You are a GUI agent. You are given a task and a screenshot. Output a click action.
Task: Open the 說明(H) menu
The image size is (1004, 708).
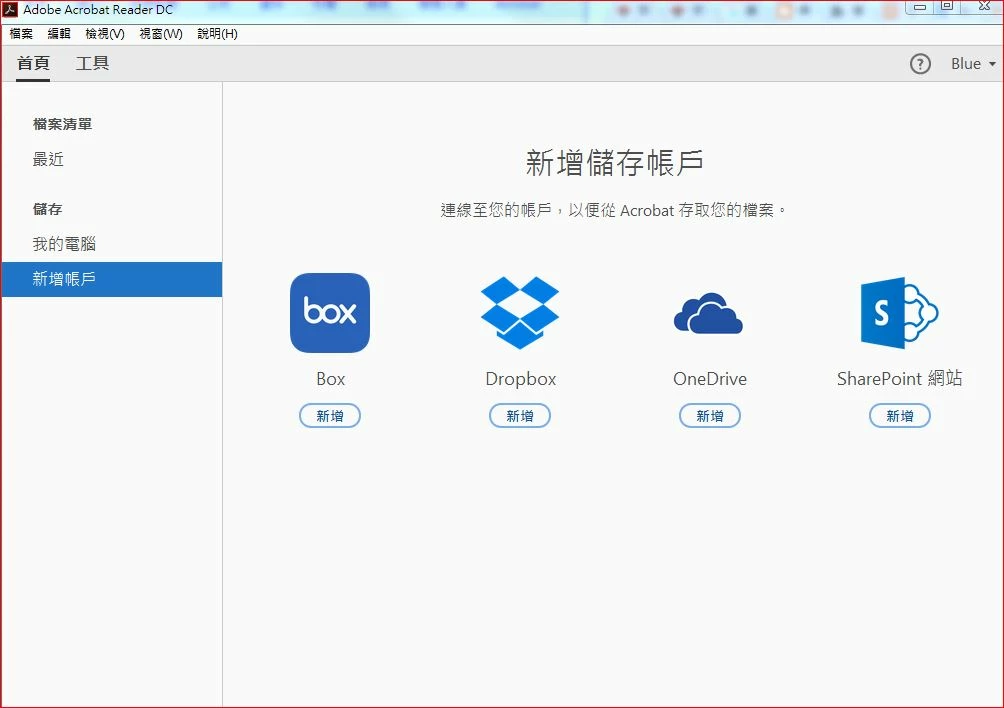click(218, 34)
